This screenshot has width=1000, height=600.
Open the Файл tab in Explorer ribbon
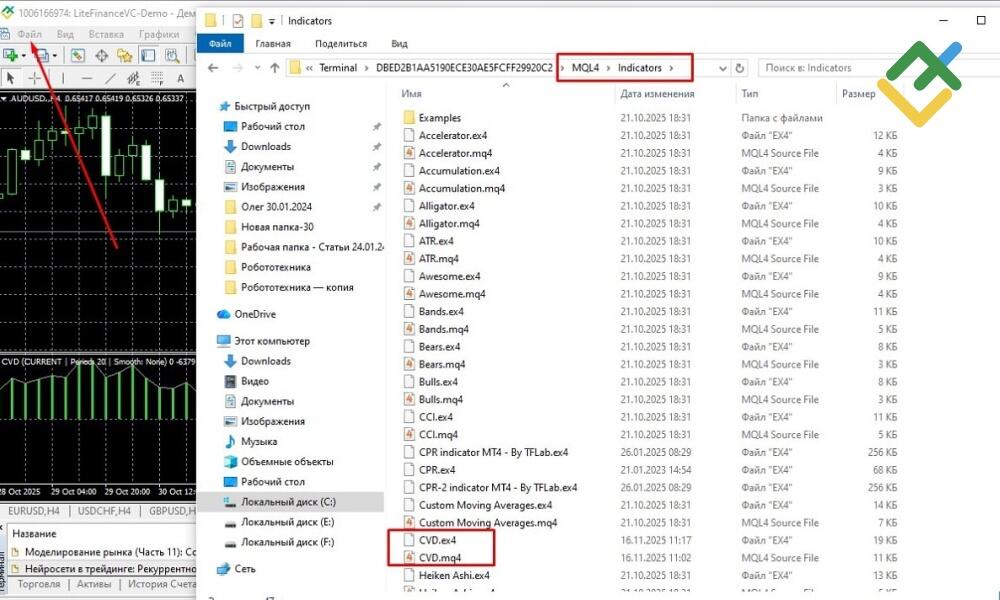click(x=220, y=43)
